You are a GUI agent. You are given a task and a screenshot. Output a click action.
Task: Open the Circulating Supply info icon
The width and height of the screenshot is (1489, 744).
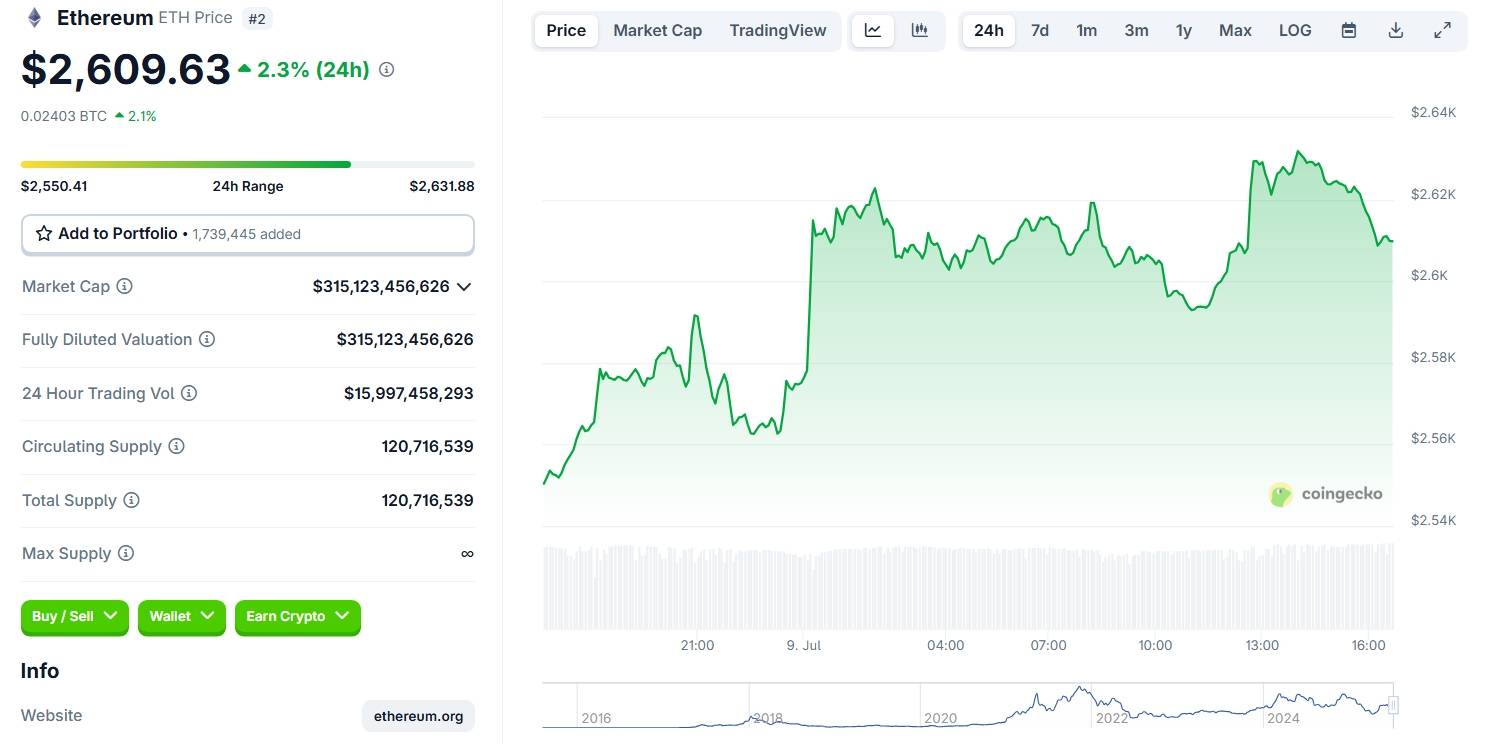click(176, 446)
